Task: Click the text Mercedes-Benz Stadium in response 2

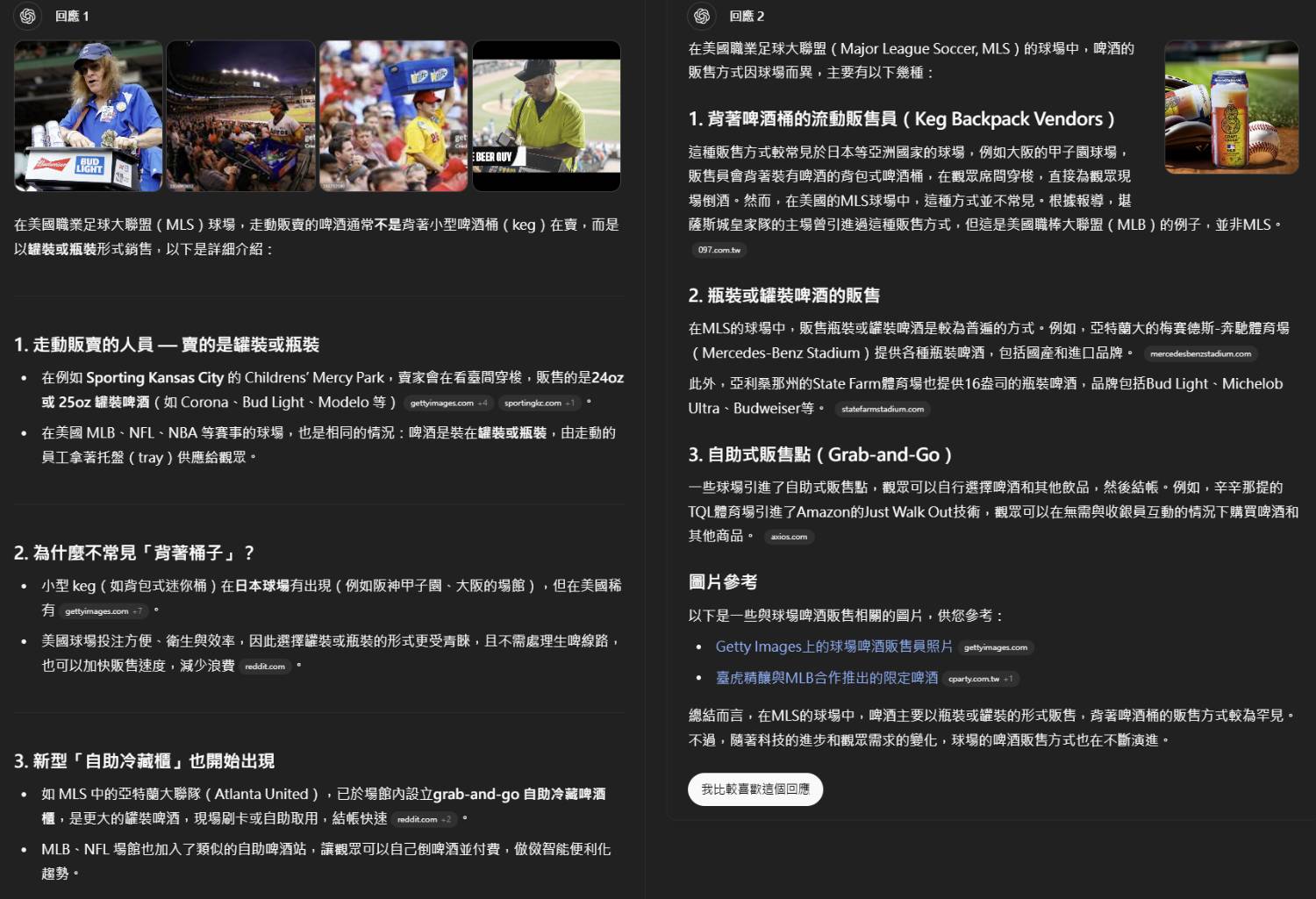Action: (x=781, y=353)
